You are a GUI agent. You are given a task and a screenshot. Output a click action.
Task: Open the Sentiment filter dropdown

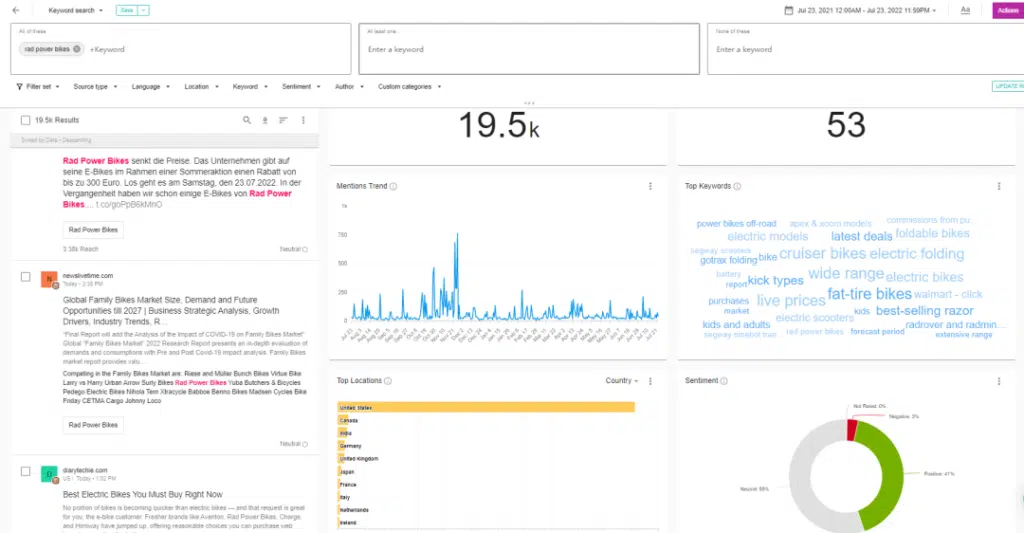(301, 86)
